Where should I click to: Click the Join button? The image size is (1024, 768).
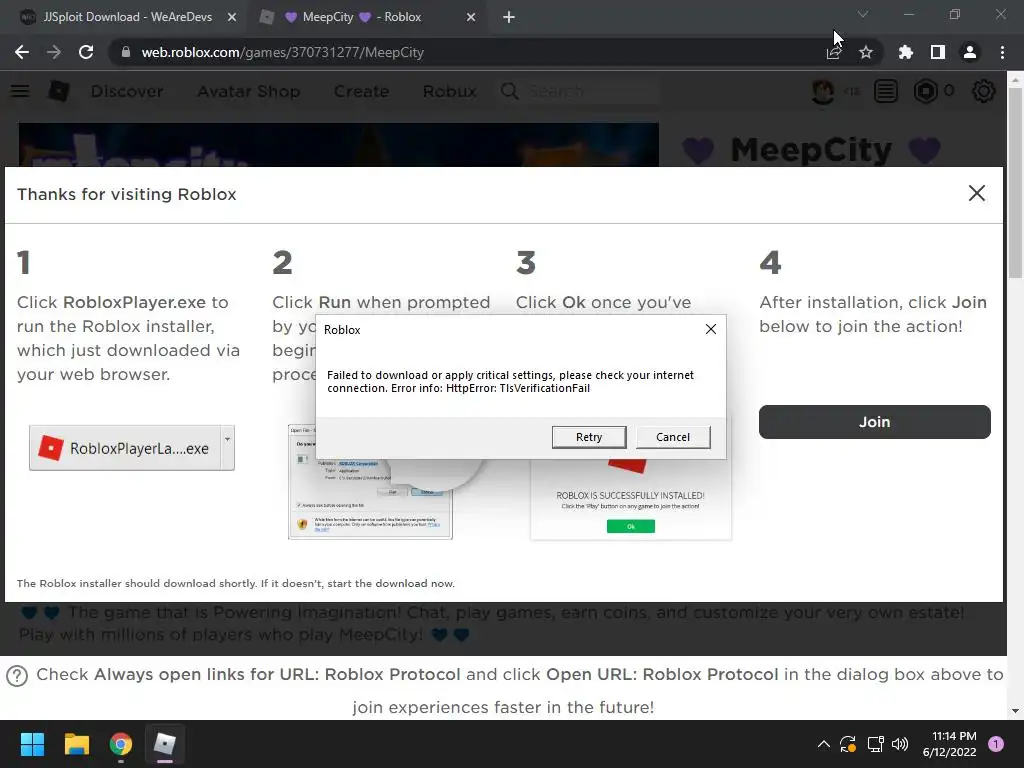[x=874, y=422]
